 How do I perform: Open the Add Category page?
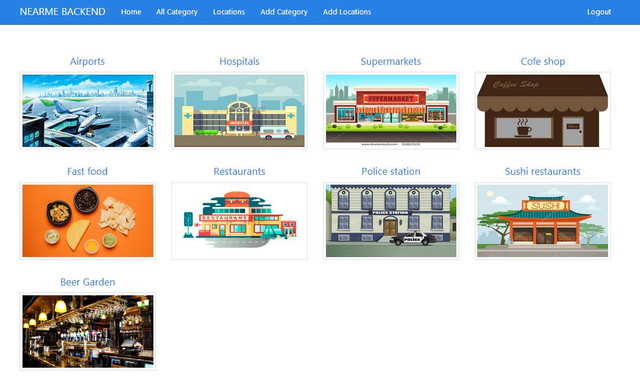pyautogui.click(x=284, y=12)
